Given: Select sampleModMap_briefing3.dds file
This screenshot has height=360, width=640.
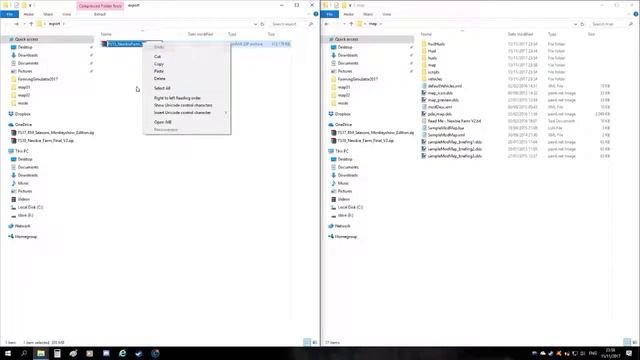Looking at the screenshot, I should [455, 156].
